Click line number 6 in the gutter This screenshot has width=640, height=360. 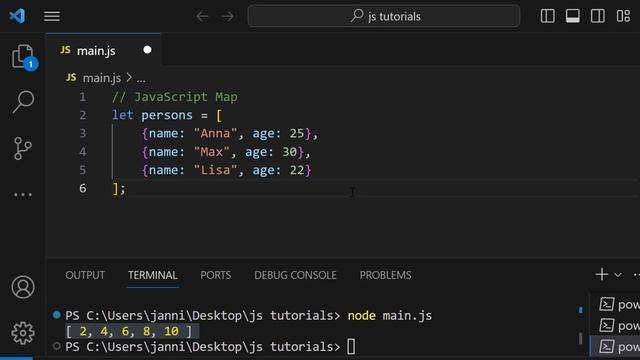pyautogui.click(x=82, y=188)
